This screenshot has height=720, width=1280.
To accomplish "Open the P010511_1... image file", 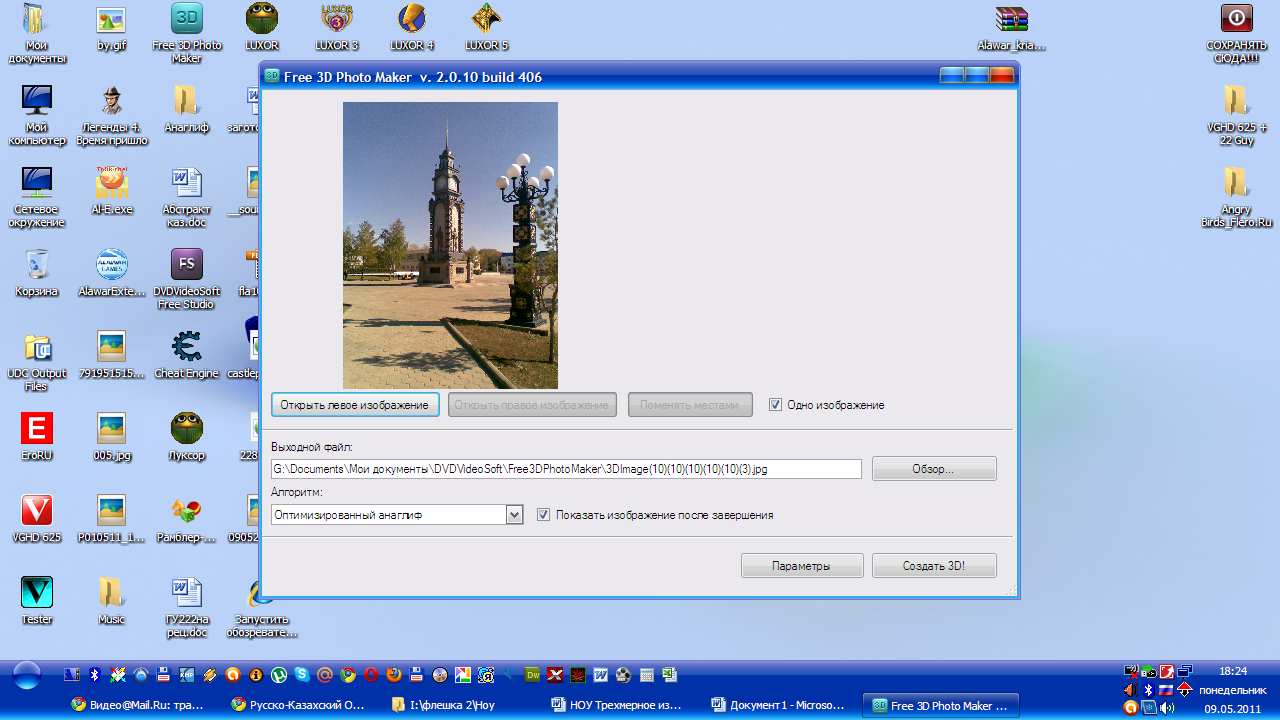I will click(x=111, y=519).
